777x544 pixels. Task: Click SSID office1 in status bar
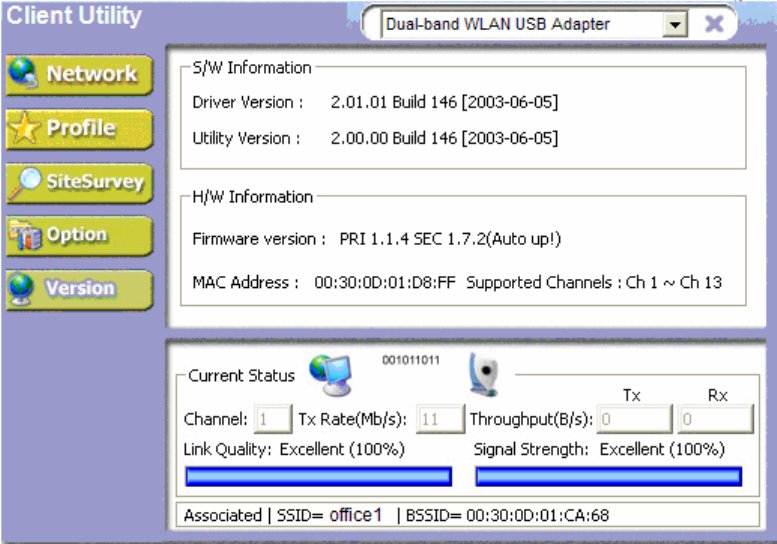pos(330,515)
